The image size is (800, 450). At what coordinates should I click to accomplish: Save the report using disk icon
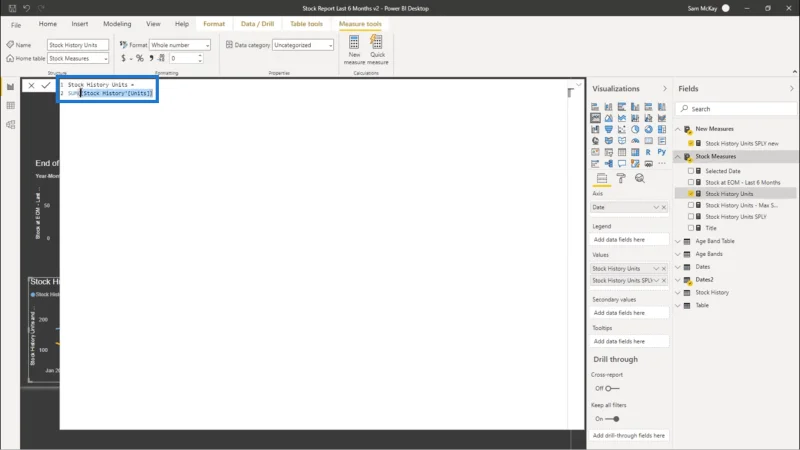click(12, 8)
